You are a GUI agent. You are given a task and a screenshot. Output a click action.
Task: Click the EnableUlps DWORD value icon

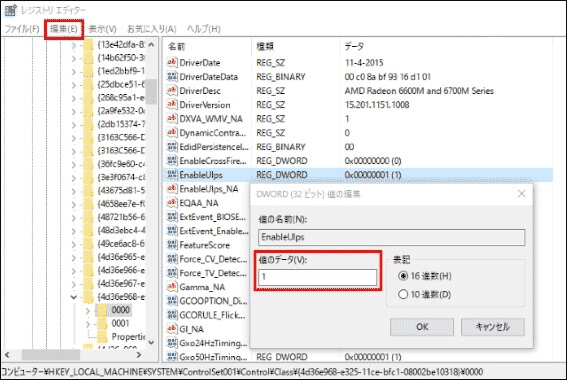[x=172, y=175]
